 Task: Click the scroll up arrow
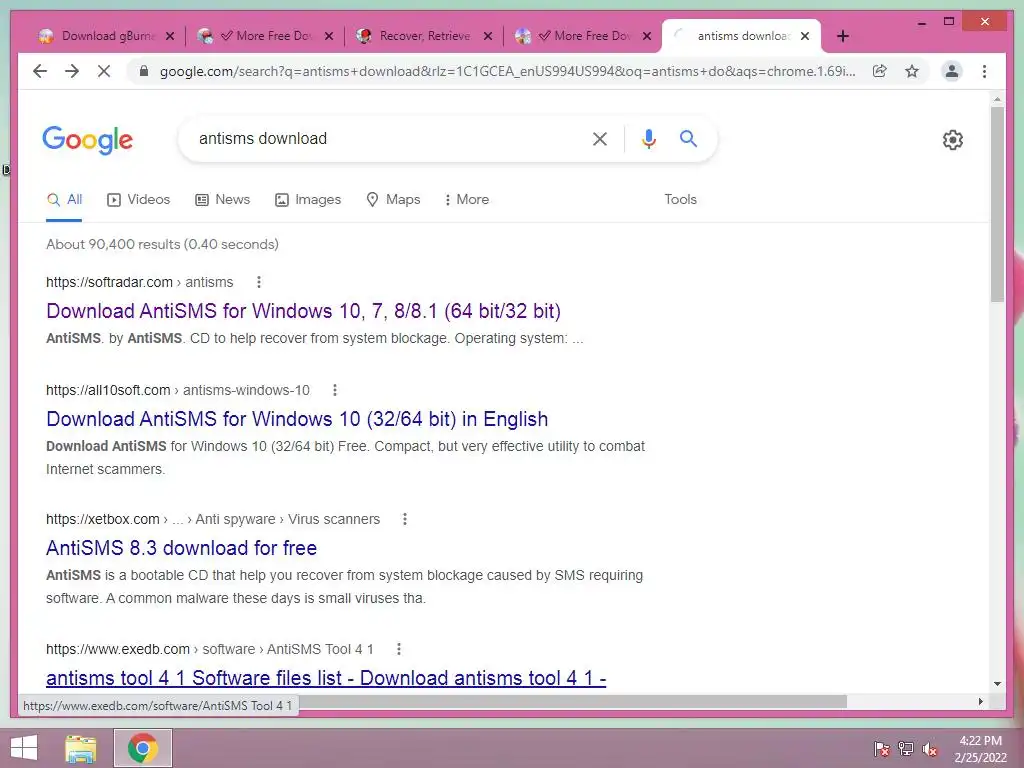click(x=997, y=99)
